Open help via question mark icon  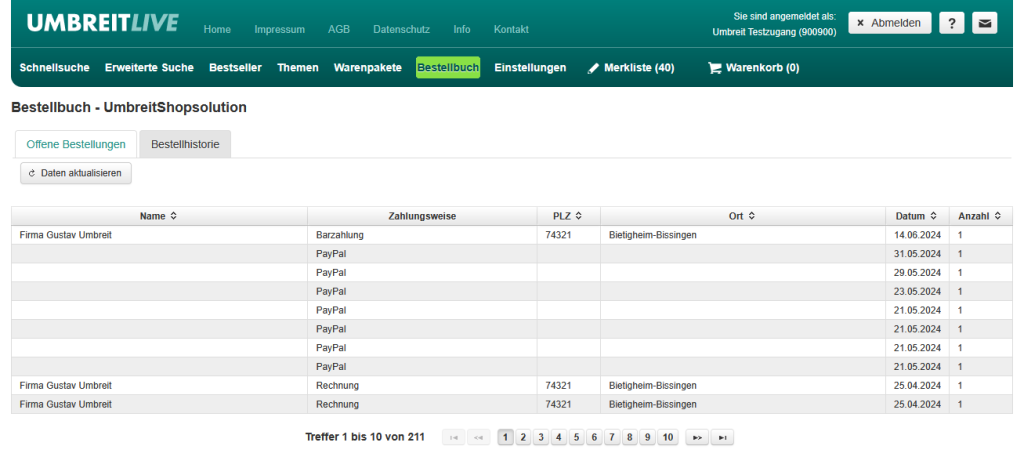coord(951,24)
